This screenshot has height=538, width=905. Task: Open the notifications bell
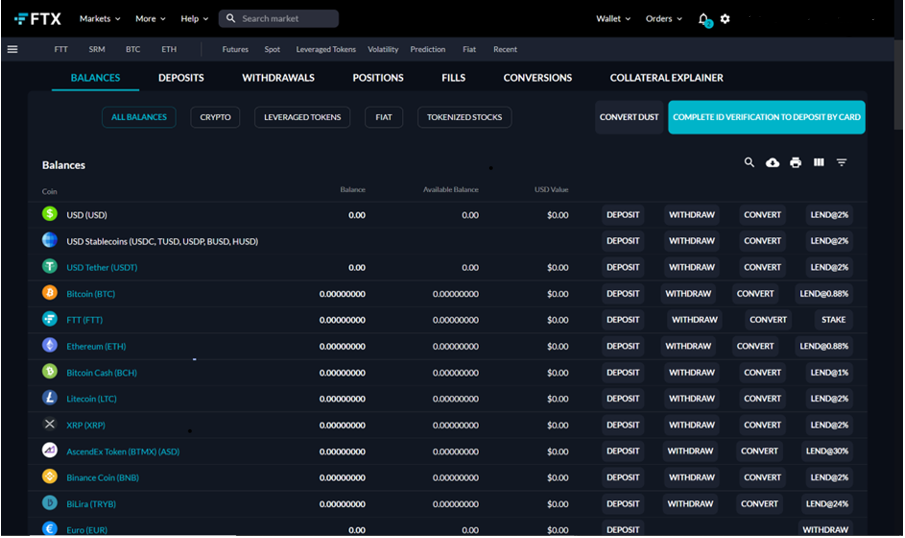(703, 19)
